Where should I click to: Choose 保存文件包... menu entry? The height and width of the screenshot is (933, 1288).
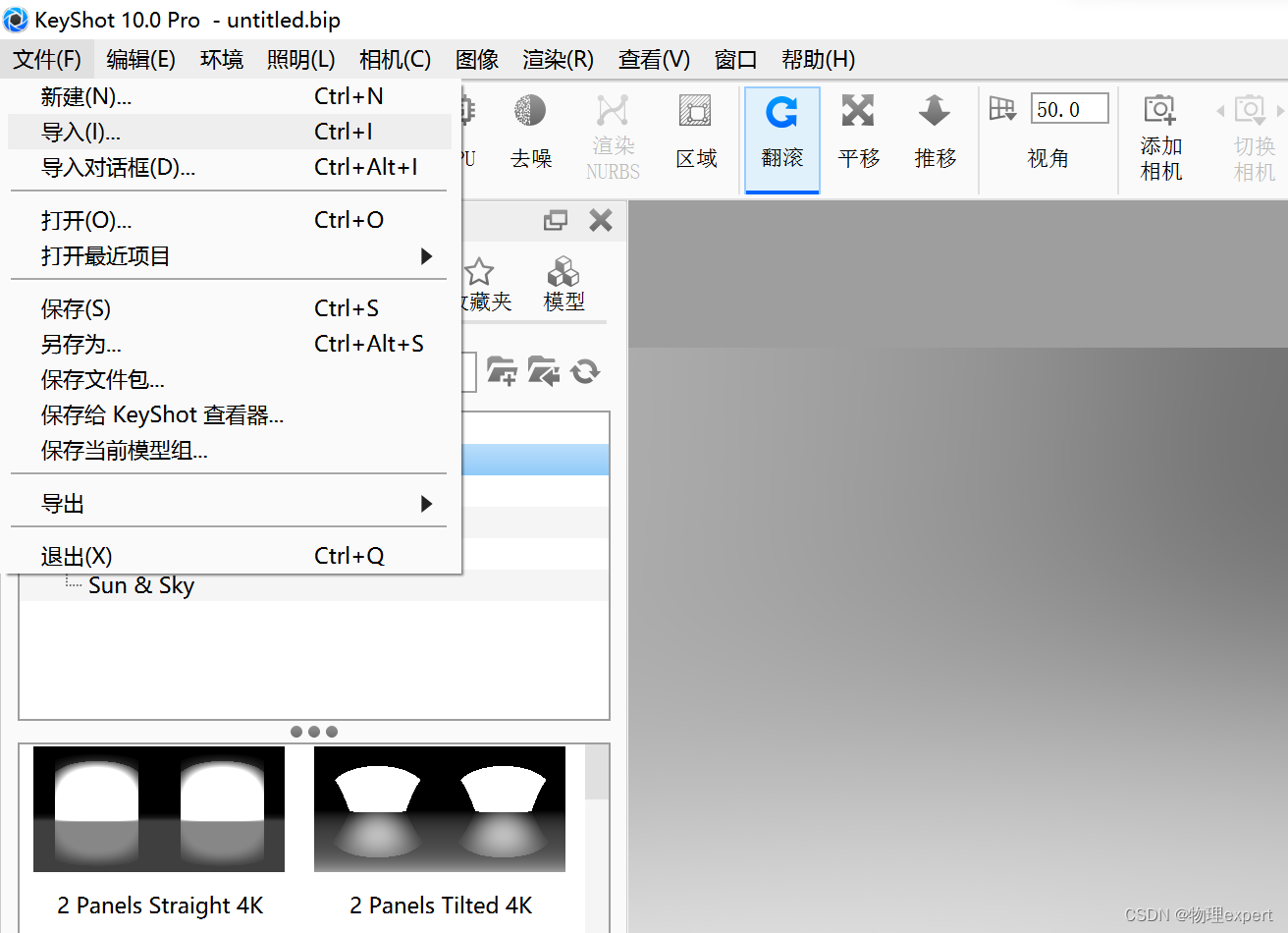pos(228,379)
